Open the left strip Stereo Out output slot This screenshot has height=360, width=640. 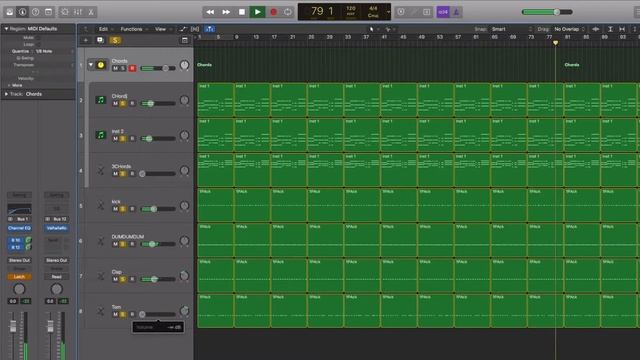[19, 260]
